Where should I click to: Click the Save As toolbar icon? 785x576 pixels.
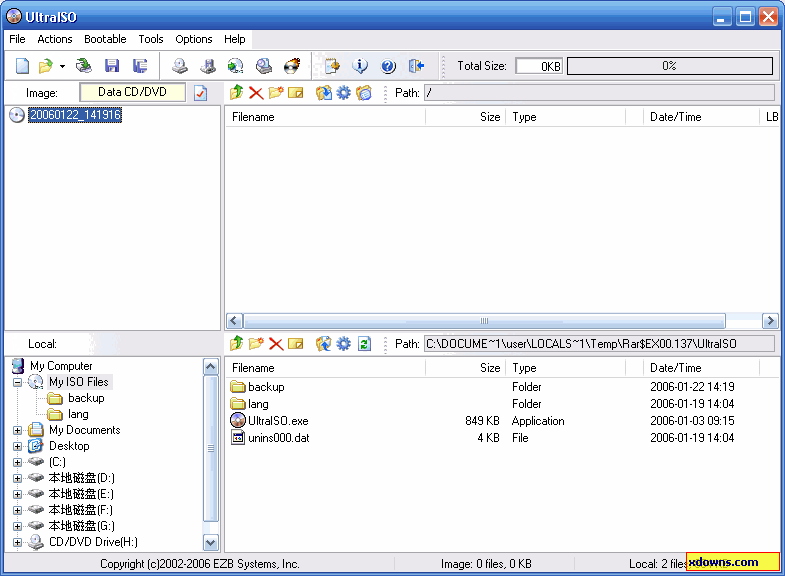coord(140,66)
